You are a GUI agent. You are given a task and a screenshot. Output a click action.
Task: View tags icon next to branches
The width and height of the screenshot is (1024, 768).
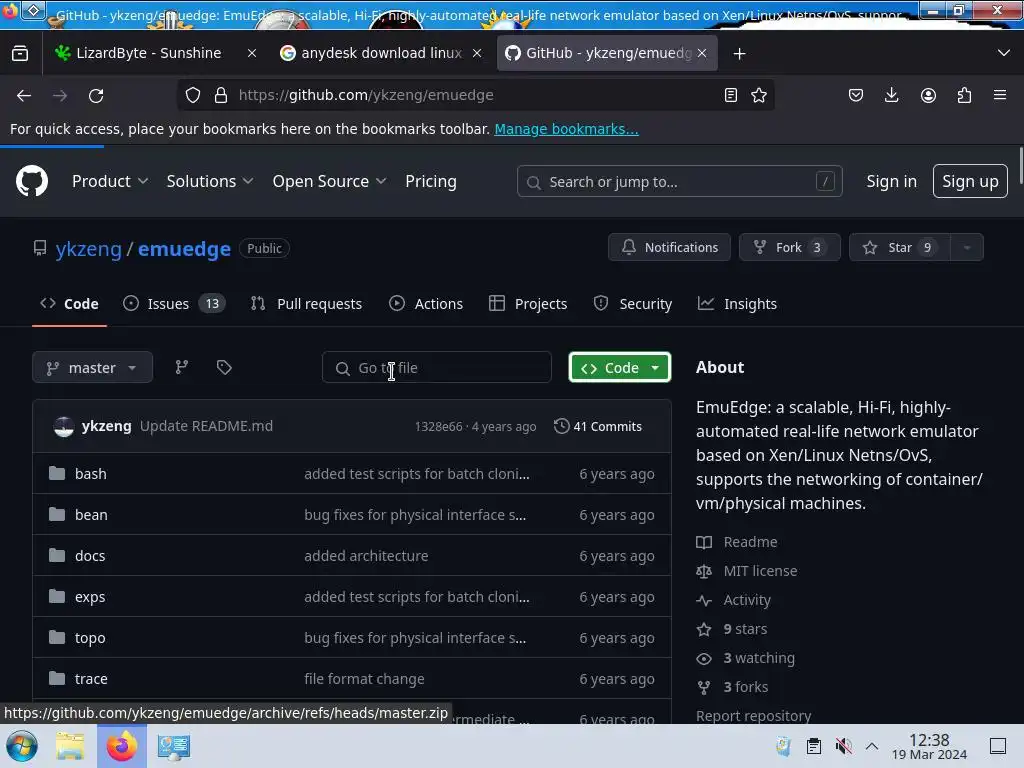click(224, 367)
